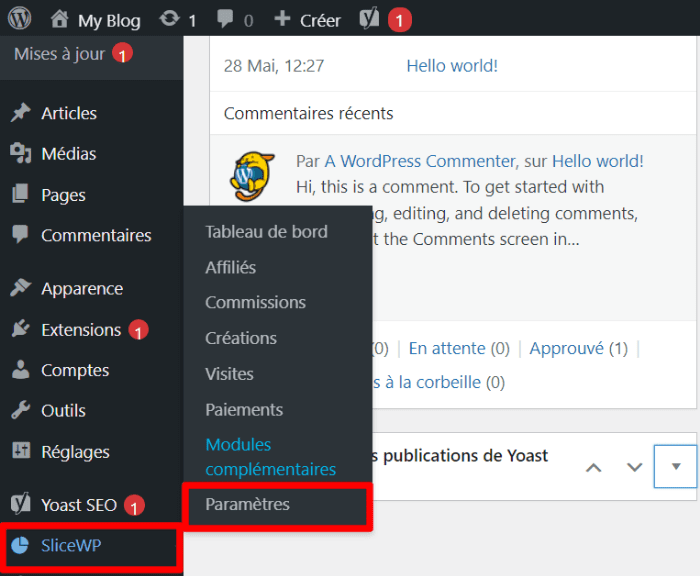Image resolution: width=700 pixels, height=576 pixels.
Task: Select Tableau de bord in SliceWP submenu
Action: [267, 232]
